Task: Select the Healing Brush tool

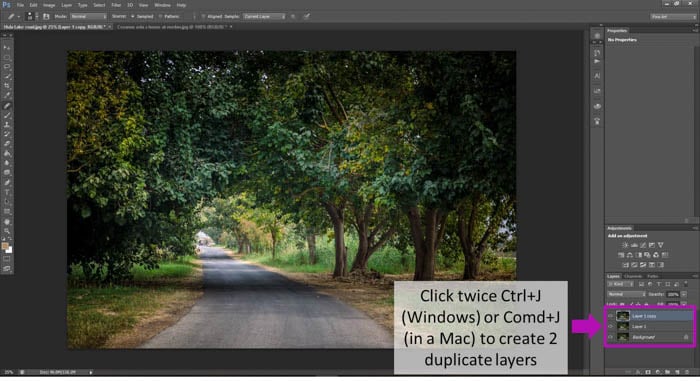Action: [7, 106]
